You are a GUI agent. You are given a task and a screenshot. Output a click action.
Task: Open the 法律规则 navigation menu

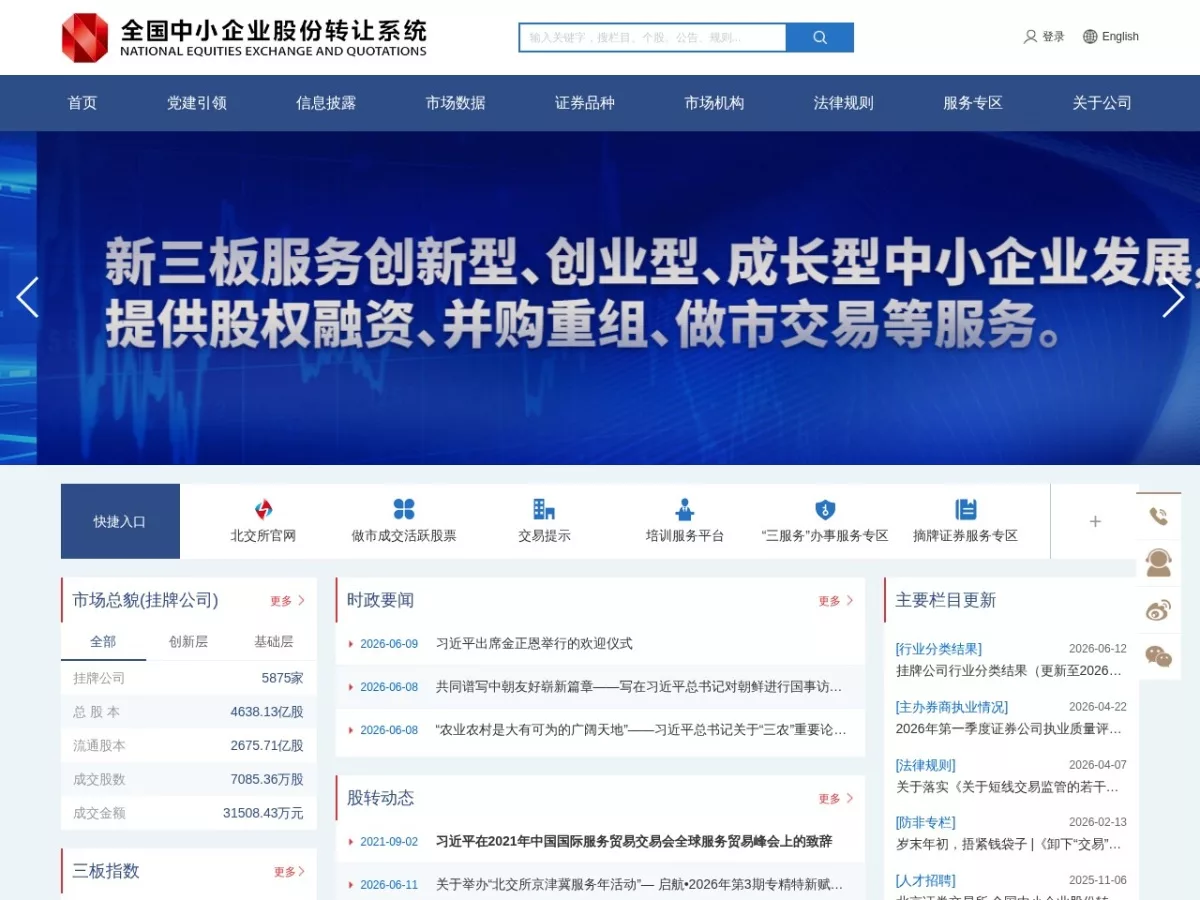844,103
